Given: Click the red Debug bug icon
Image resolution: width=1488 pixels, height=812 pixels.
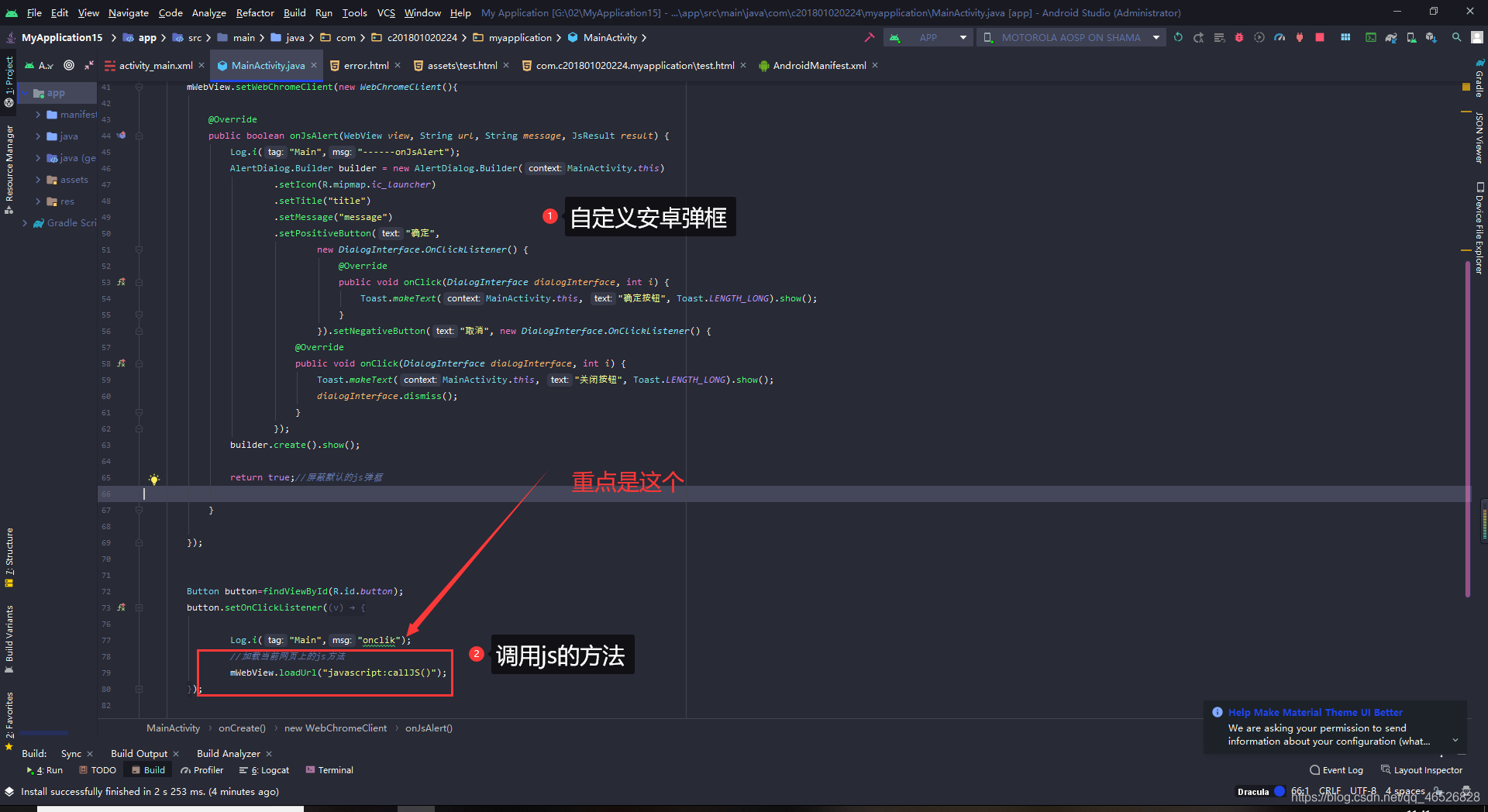Looking at the screenshot, I should click(x=1239, y=37).
